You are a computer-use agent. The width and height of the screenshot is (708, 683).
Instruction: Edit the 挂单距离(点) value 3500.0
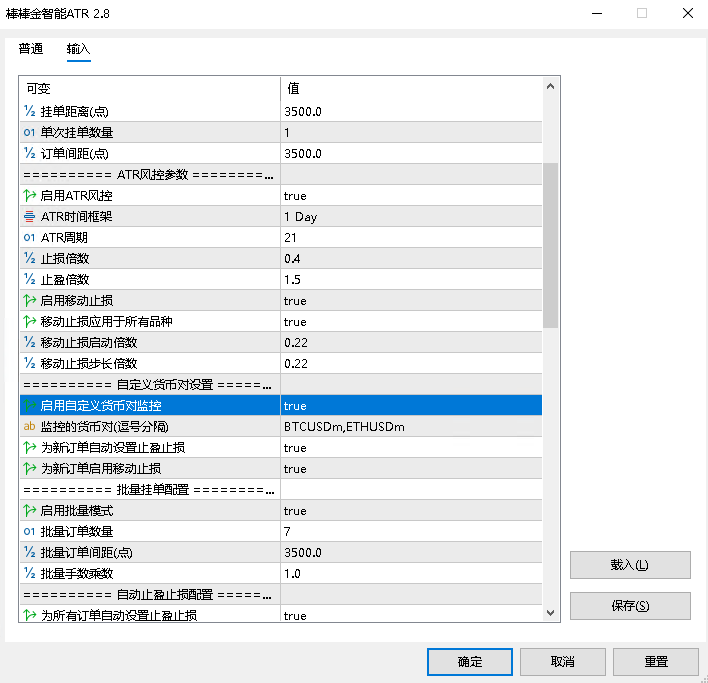411,111
